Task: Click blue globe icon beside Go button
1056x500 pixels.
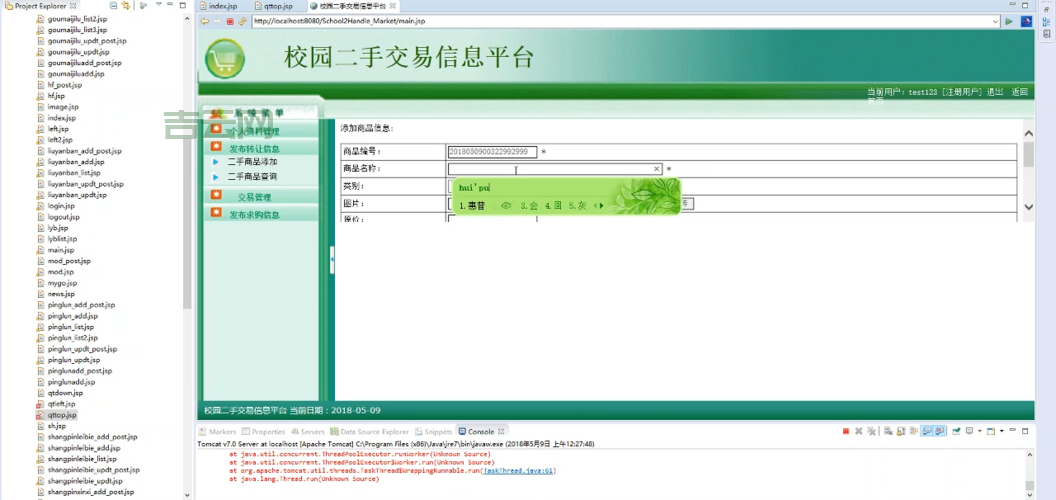Action: [1026, 21]
